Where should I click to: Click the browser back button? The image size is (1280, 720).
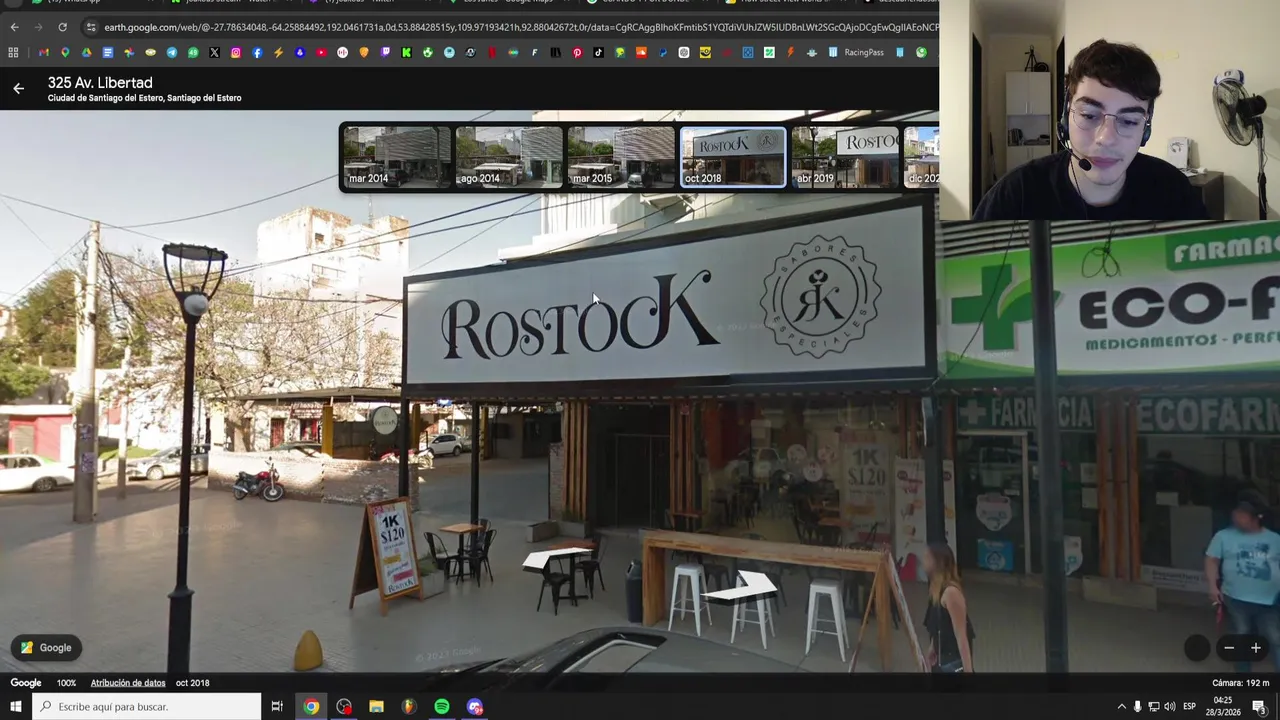pyautogui.click(x=14, y=27)
